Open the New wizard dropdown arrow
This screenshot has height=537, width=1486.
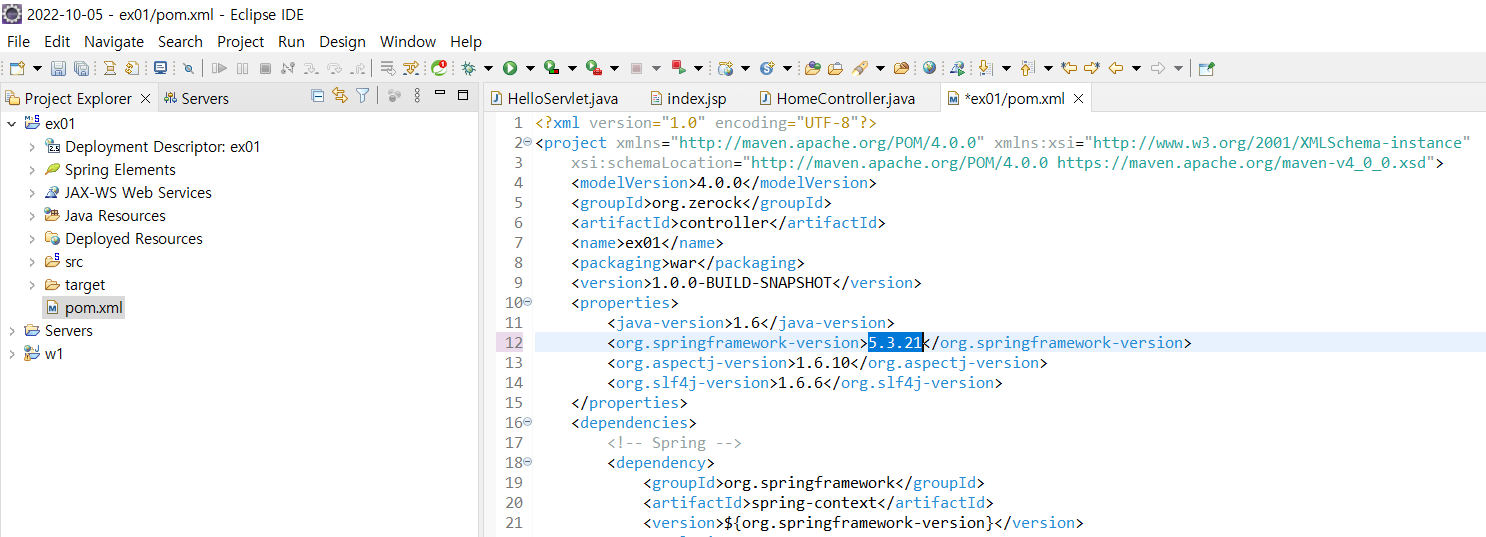click(37, 68)
